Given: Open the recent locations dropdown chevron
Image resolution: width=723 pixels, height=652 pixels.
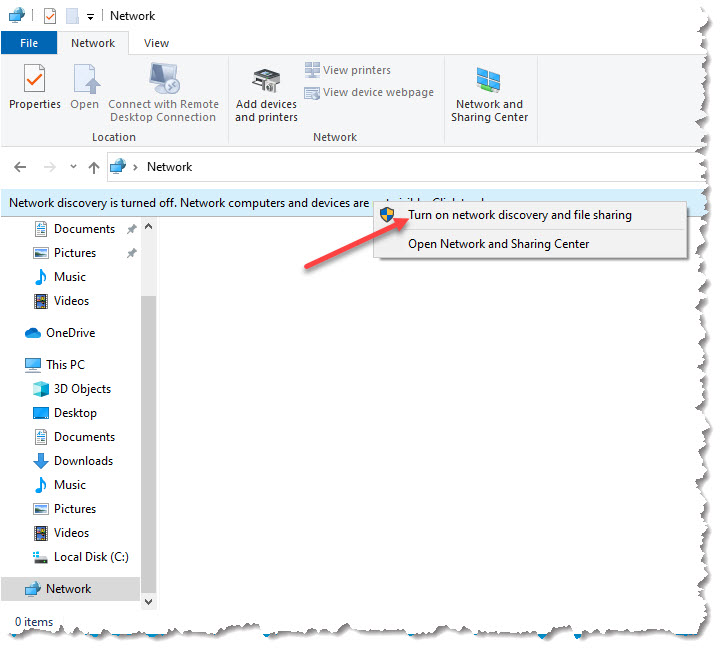Looking at the screenshot, I should click(72, 167).
